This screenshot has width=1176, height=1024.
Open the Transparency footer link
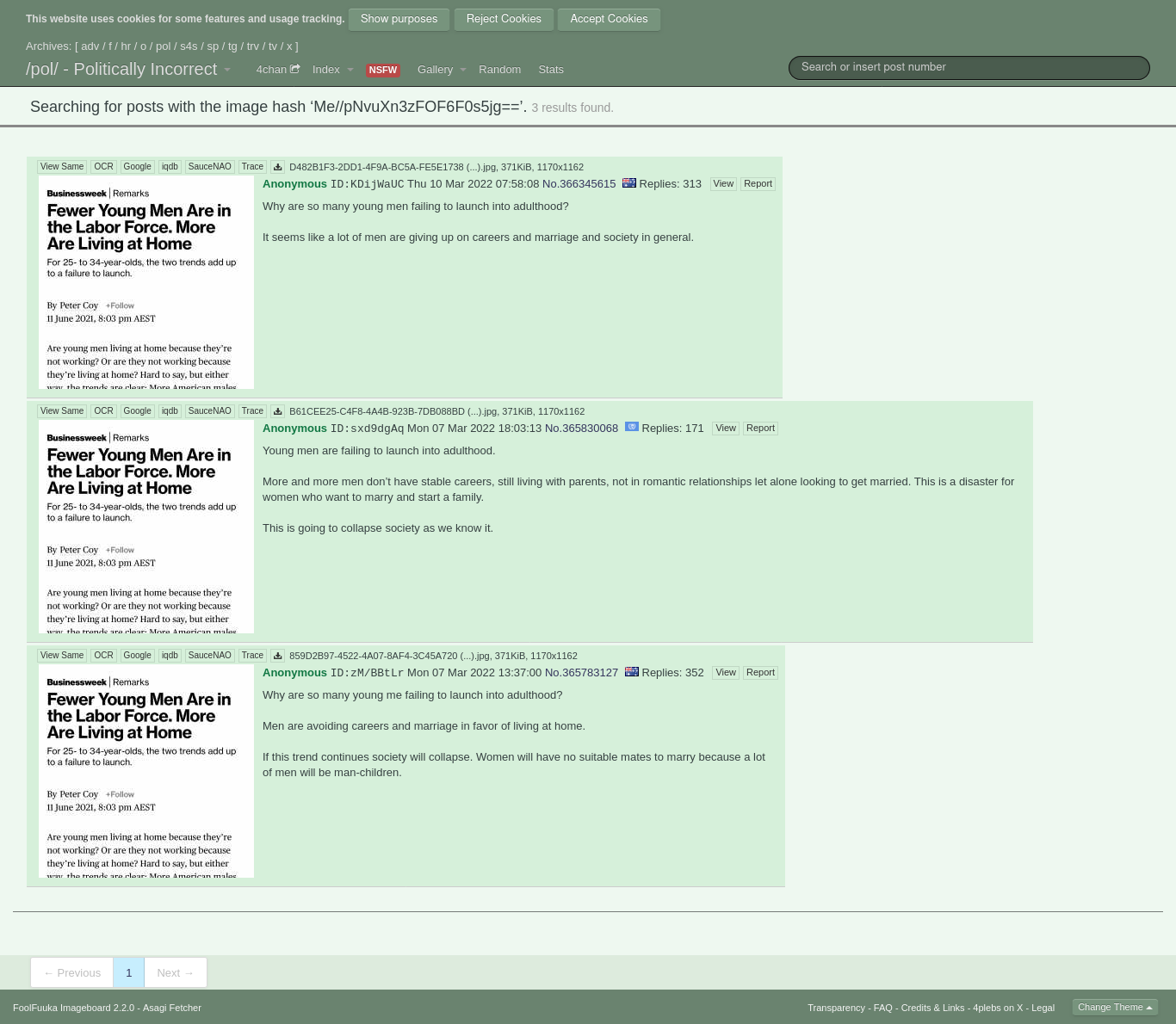click(x=836, y=1008)
